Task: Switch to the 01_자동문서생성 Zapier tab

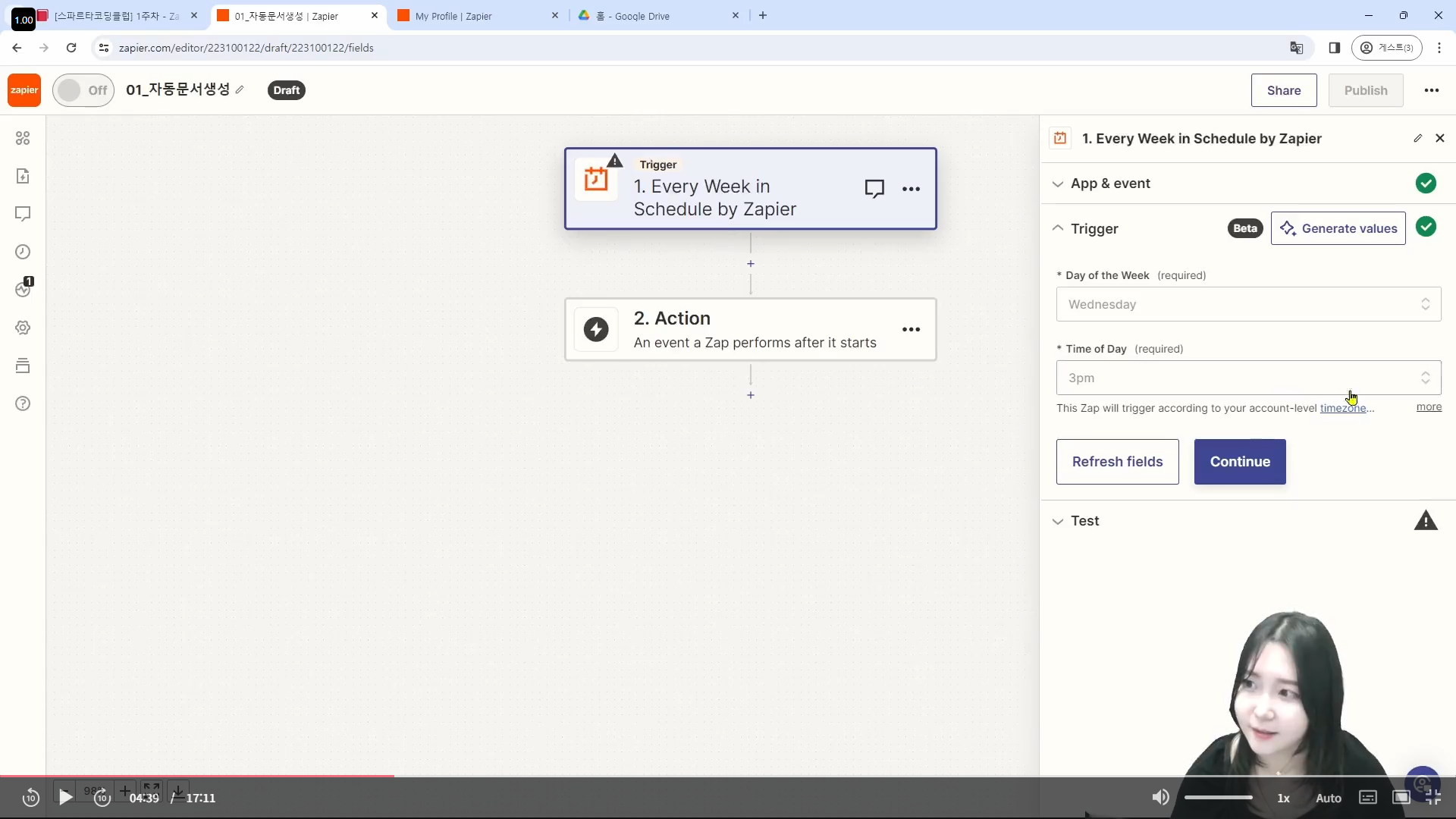Action: click(x=297, y=15)
